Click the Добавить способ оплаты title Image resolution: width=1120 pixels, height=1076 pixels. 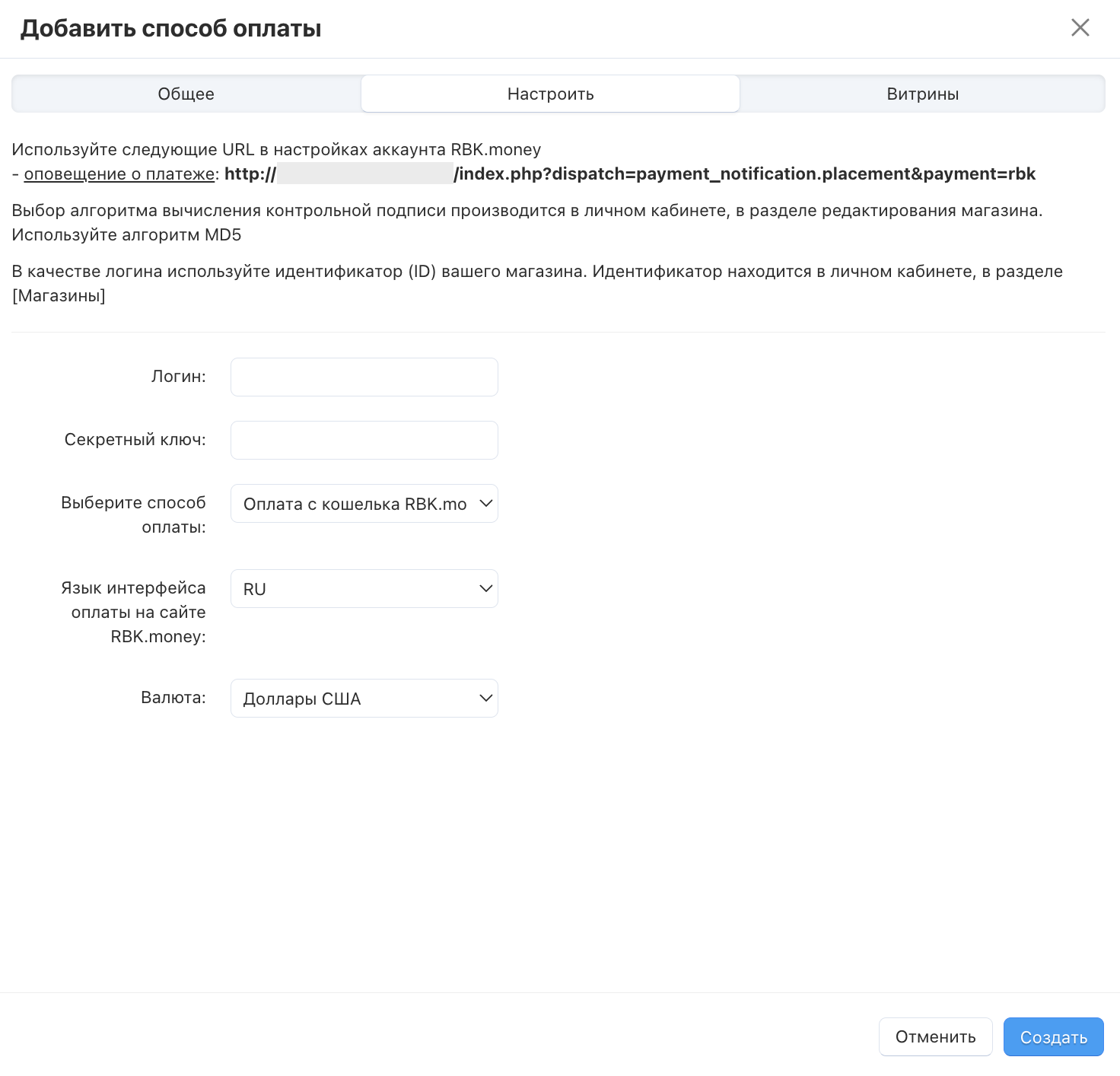click(171, 29)
